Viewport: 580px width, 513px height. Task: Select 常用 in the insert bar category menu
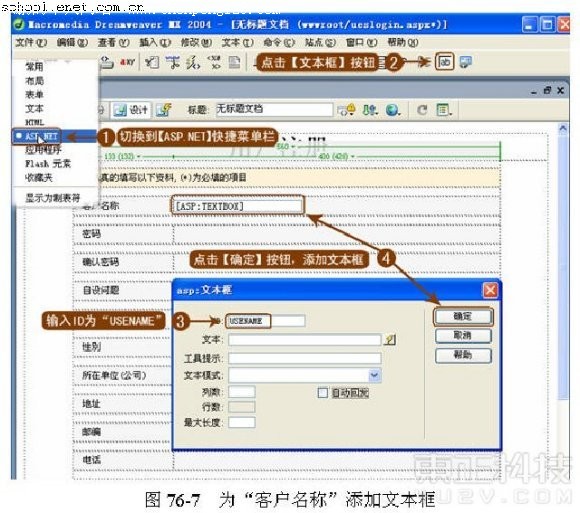[34, 67]
